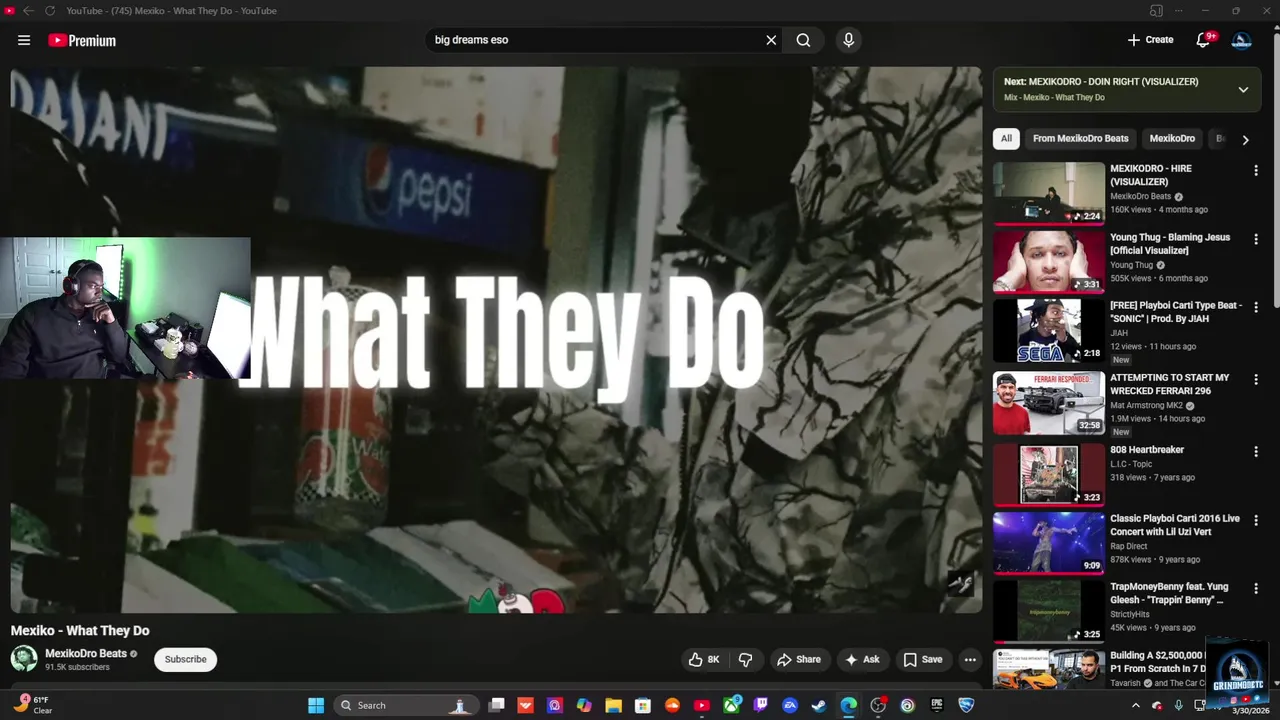Open SoundCloud from the taskbar
The width and height of the screenshot is (1280, 720).
click(x=672, y=705)
